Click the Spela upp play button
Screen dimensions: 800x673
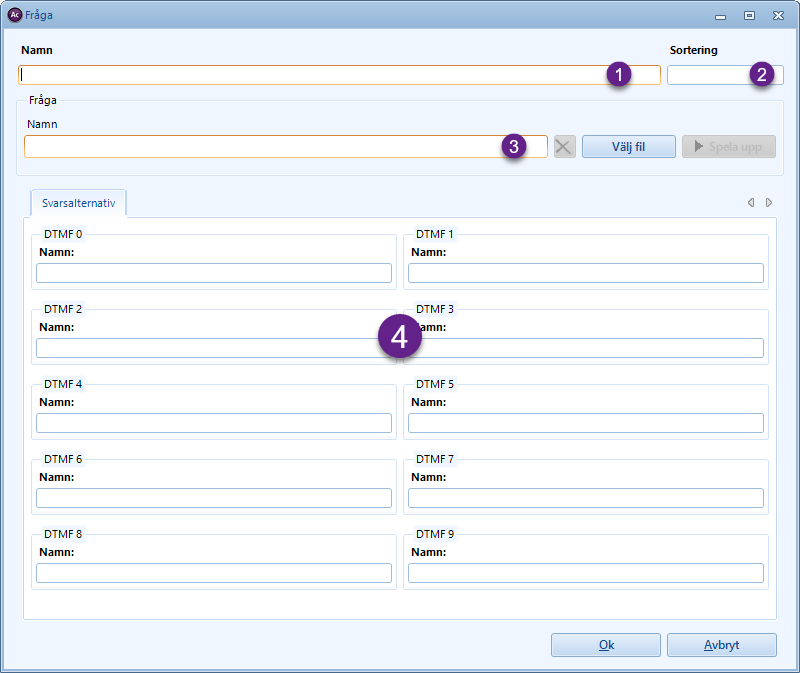729,147
